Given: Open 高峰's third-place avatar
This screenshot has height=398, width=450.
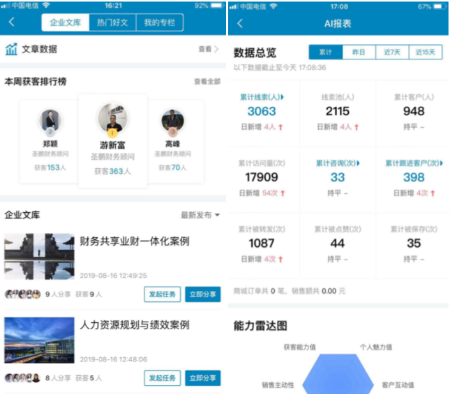Looking at the screenshot, I should pos(173,120).
